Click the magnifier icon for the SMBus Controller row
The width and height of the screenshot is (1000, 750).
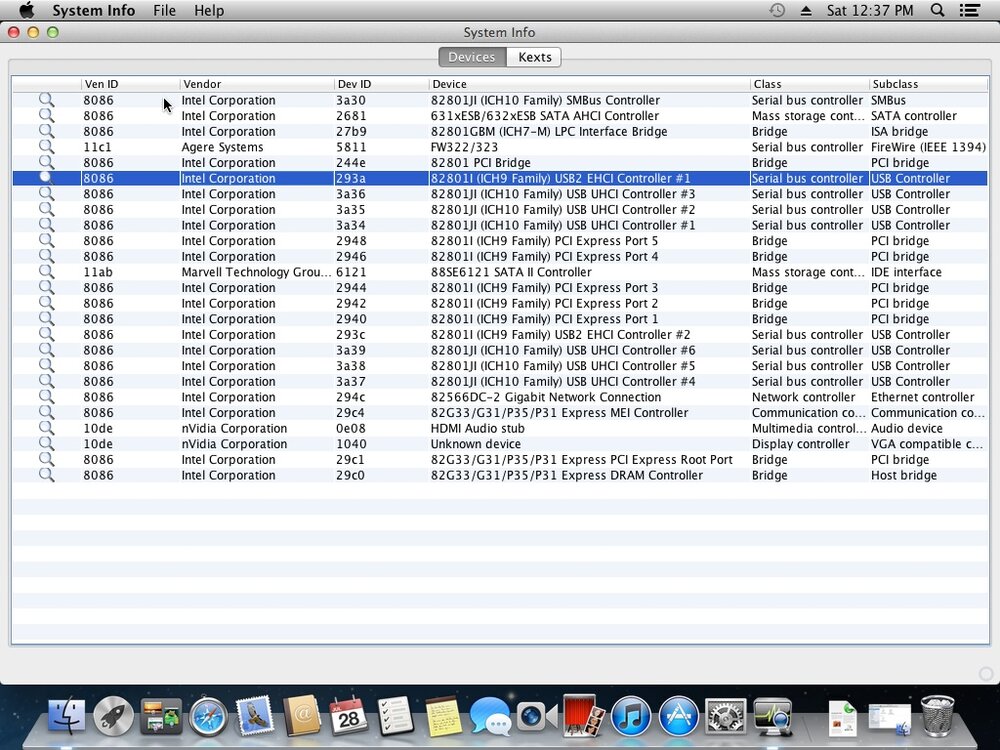[x=46, y=100]
